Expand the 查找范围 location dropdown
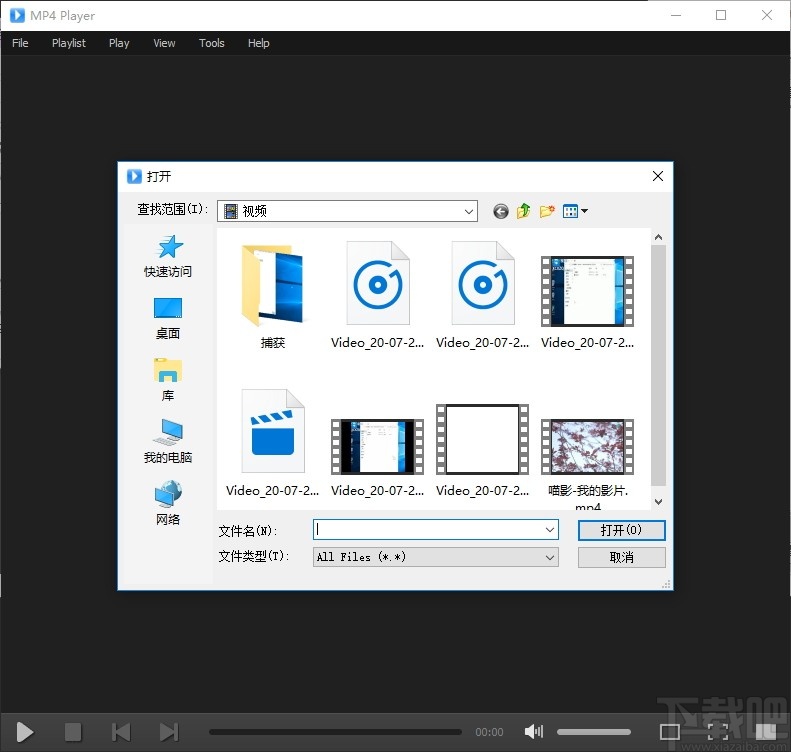This screenshot has height=752, width=791. [468, 211]
